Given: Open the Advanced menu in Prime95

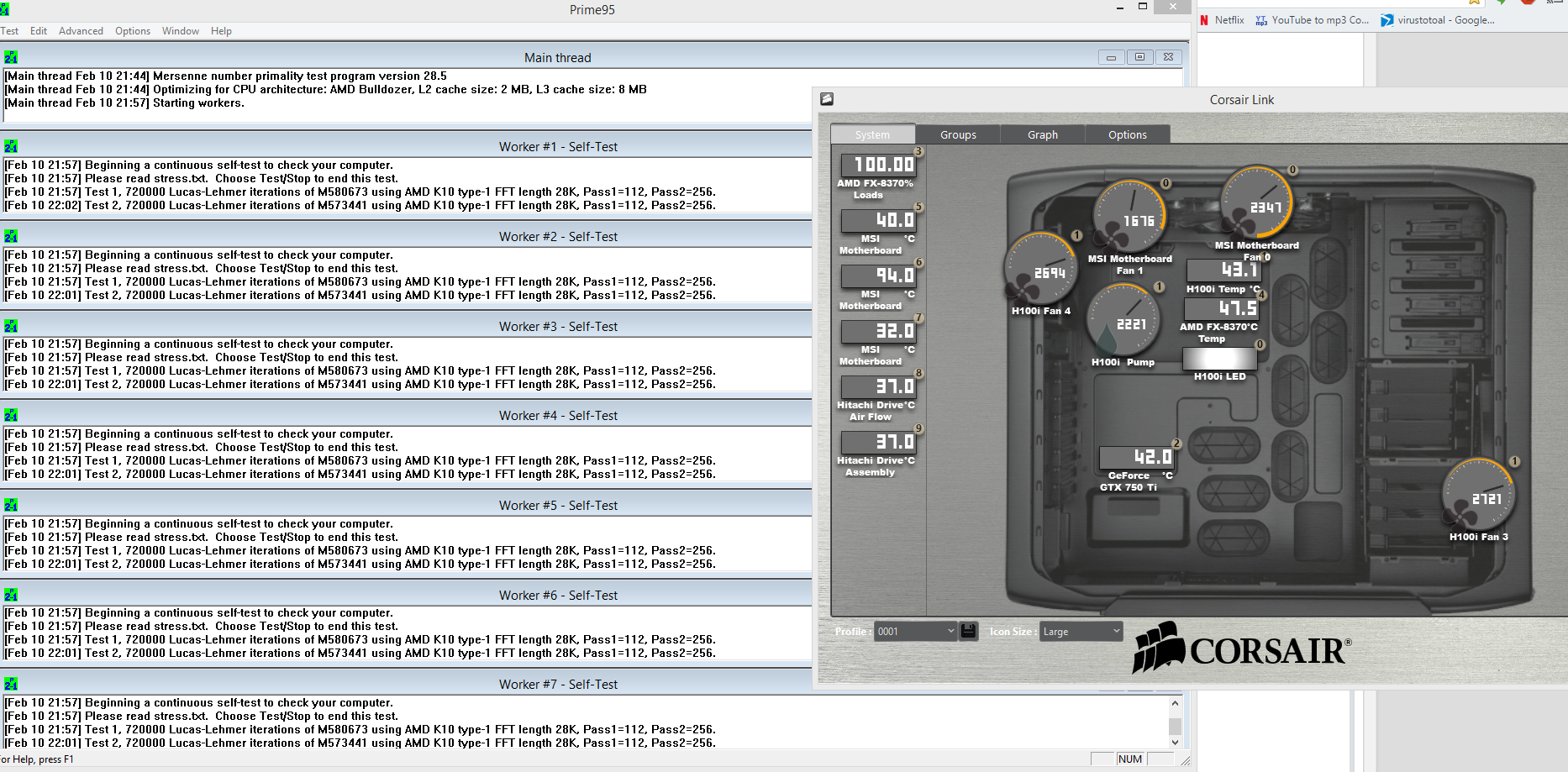Looking at the screenshot, I should (x=81, y=31).
